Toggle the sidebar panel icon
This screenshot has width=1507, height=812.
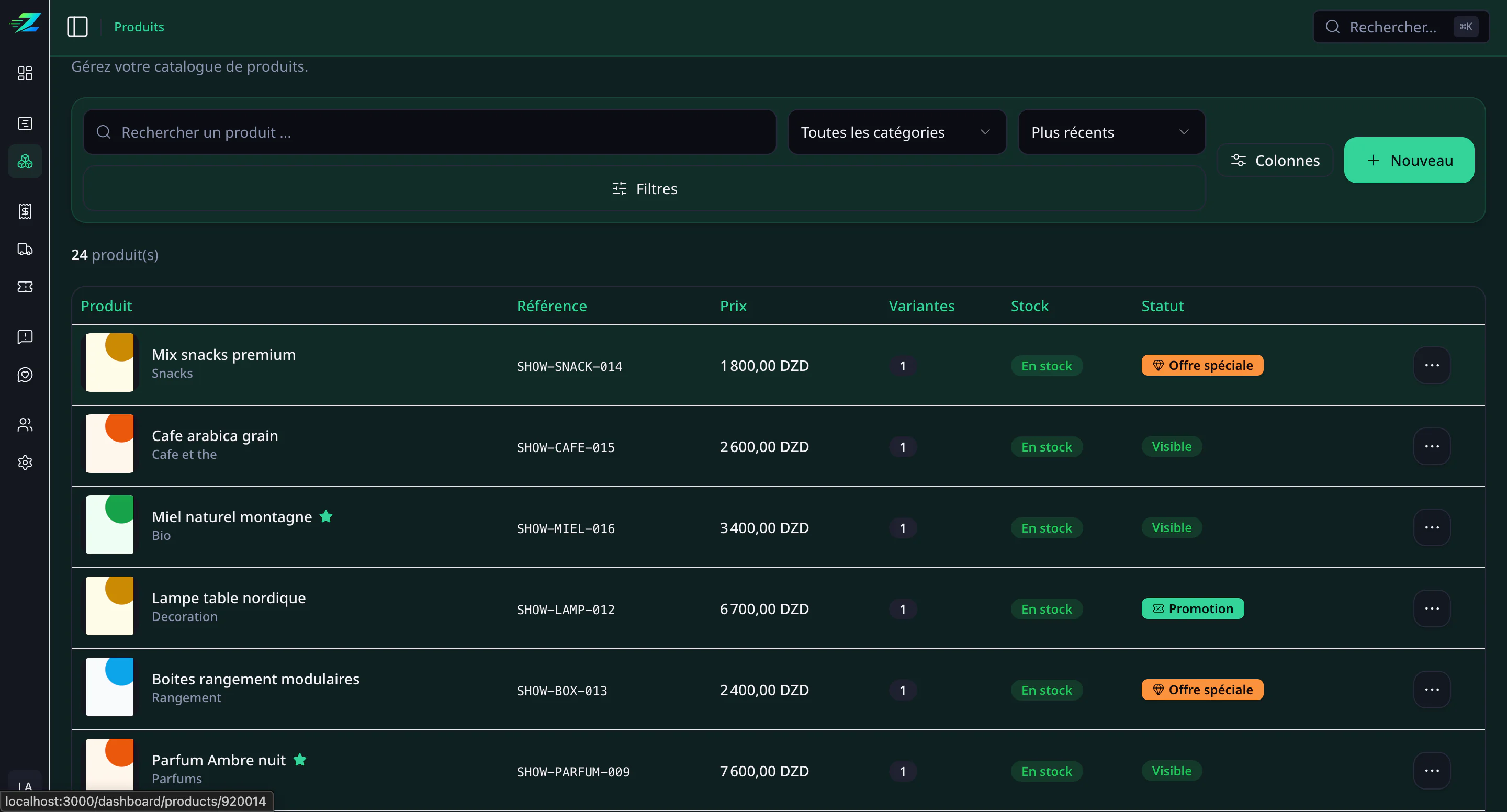click(77, 27)
